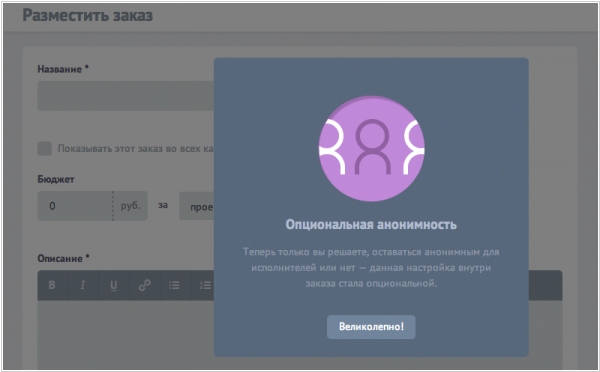The height and width of the screenshot is (372, 600).
Task: Create a bulleted list in the editor
Action: (x=175, y=285)
